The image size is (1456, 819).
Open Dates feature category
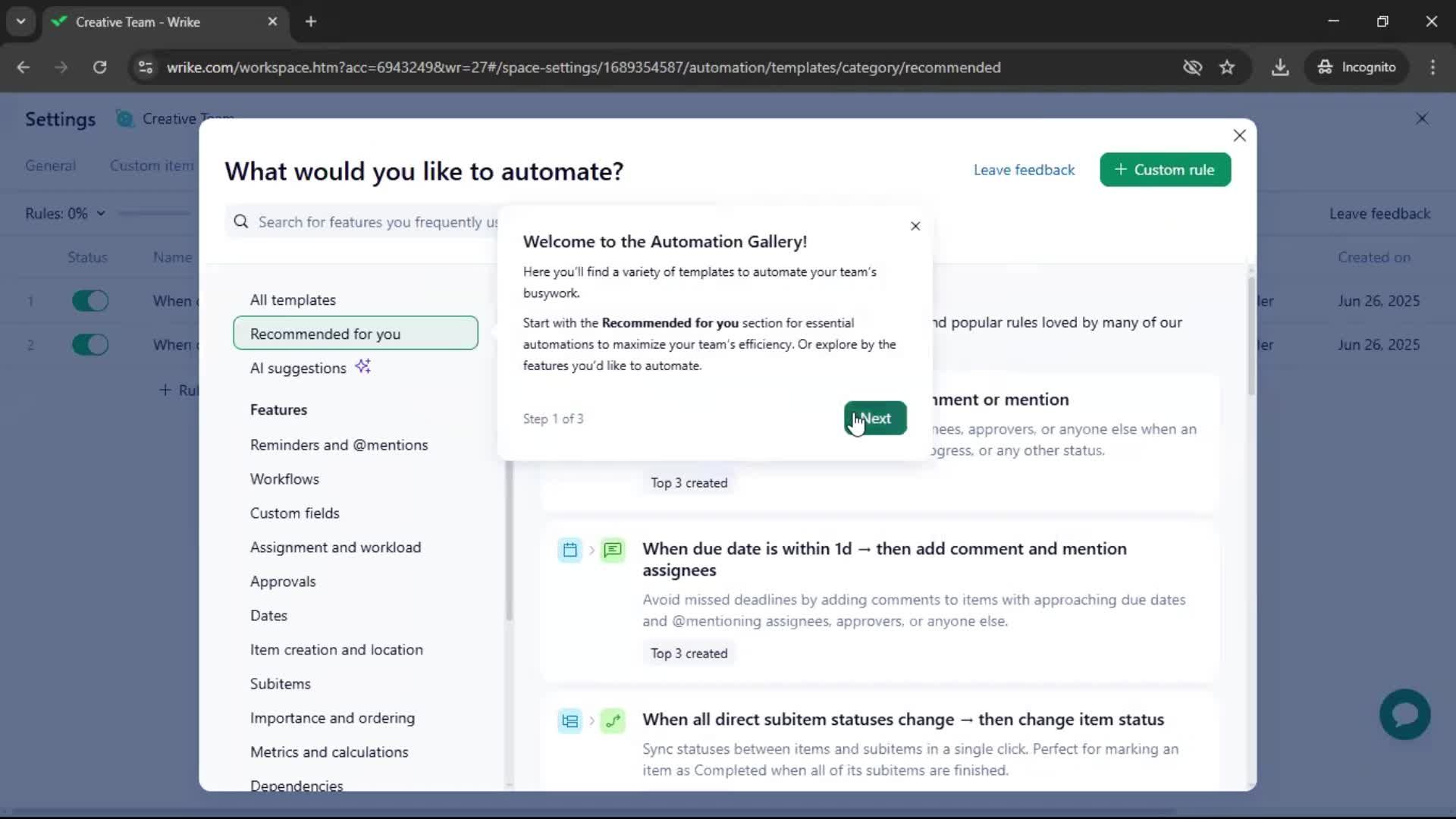coord(268,616)
